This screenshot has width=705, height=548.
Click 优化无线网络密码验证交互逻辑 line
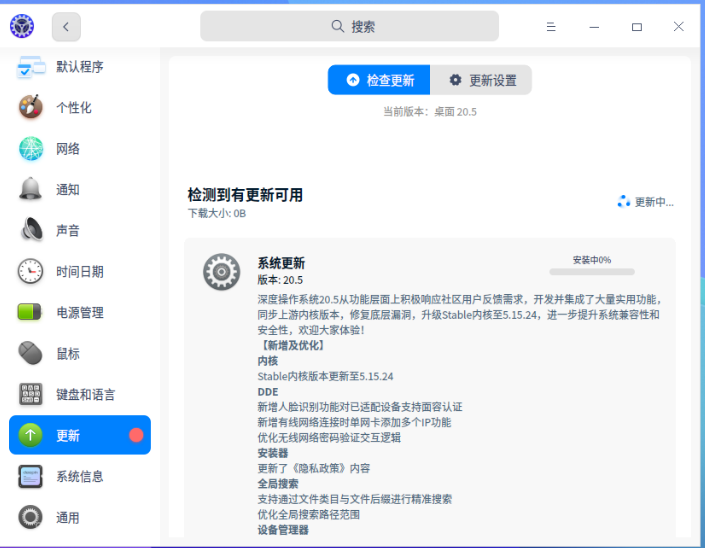[329, 438]
